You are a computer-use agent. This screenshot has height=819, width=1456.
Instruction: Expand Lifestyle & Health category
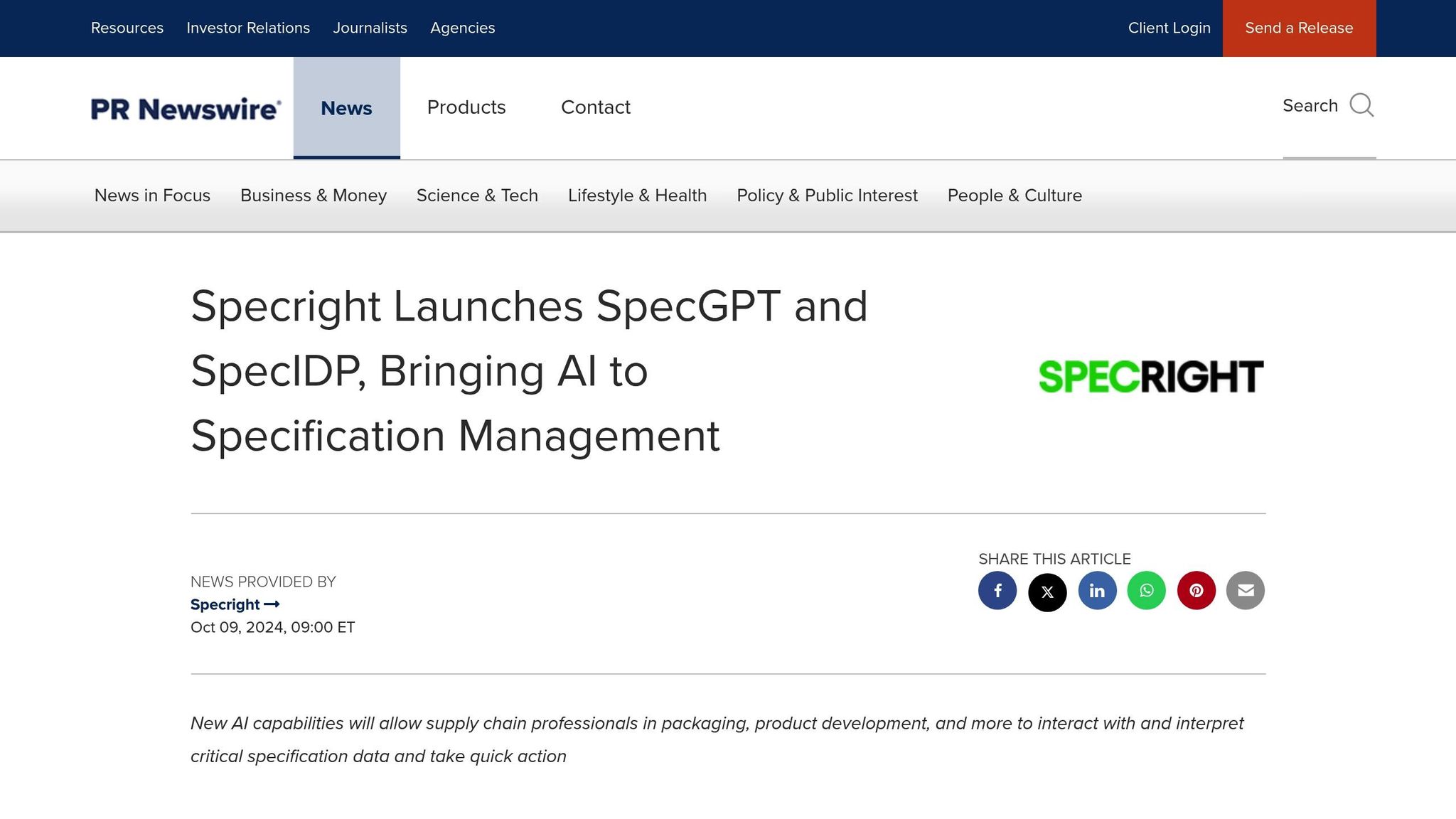637,196
